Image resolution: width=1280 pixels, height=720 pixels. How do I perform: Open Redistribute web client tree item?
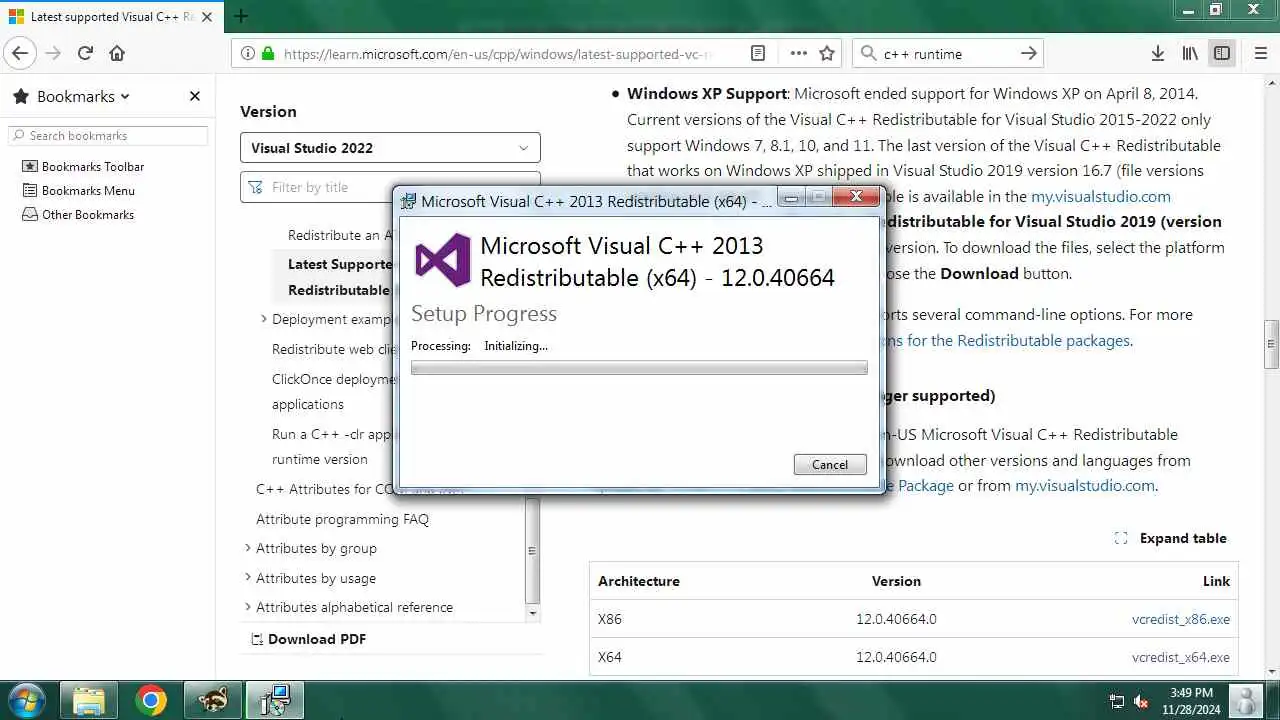(x=335, y=349)
